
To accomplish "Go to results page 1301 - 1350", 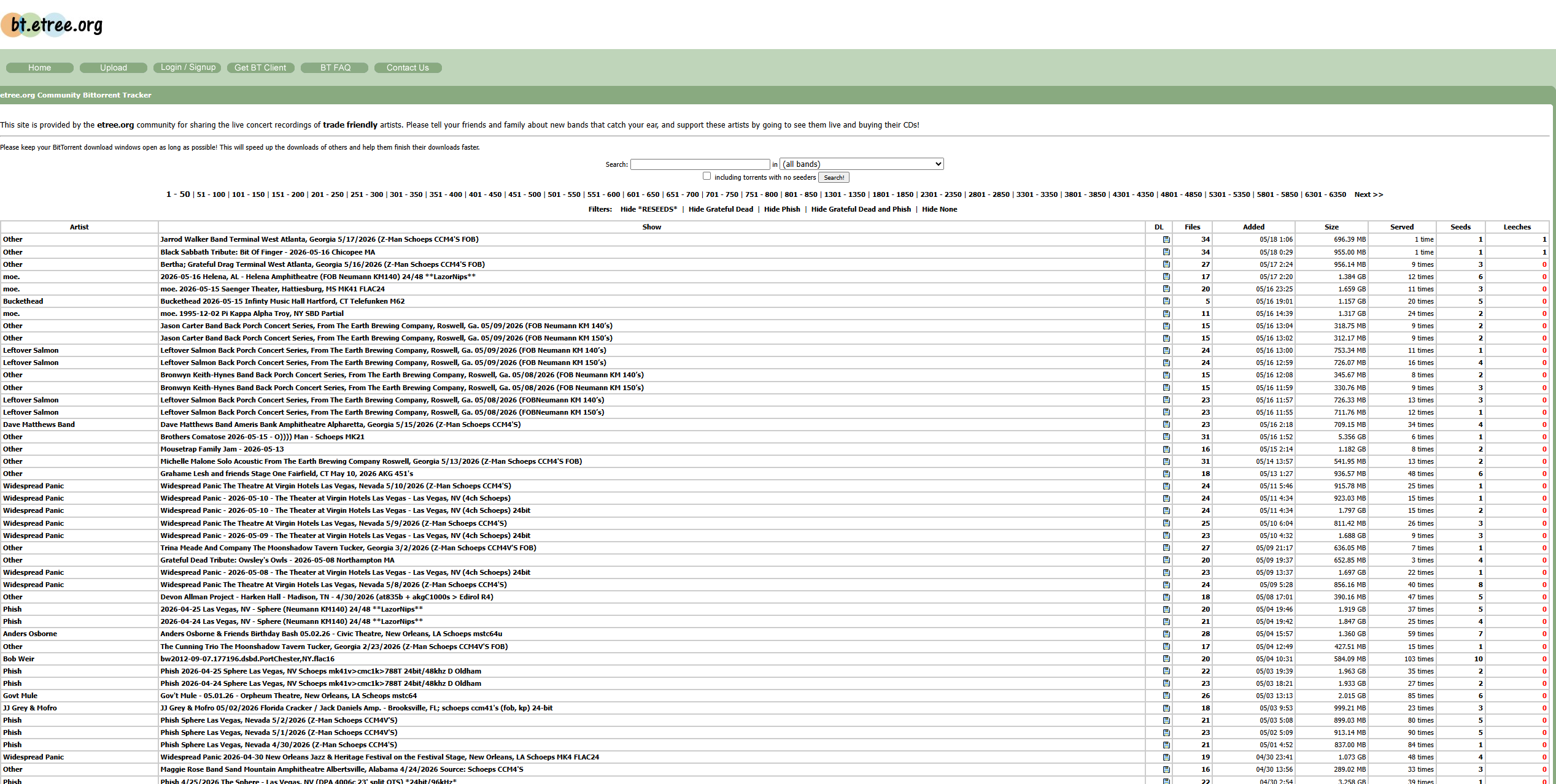I will pos(845,194).
